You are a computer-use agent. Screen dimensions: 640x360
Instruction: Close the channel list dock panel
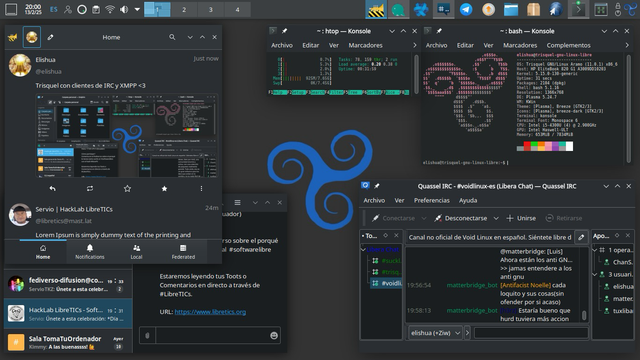pyautogui.click(x=396, y=236)
